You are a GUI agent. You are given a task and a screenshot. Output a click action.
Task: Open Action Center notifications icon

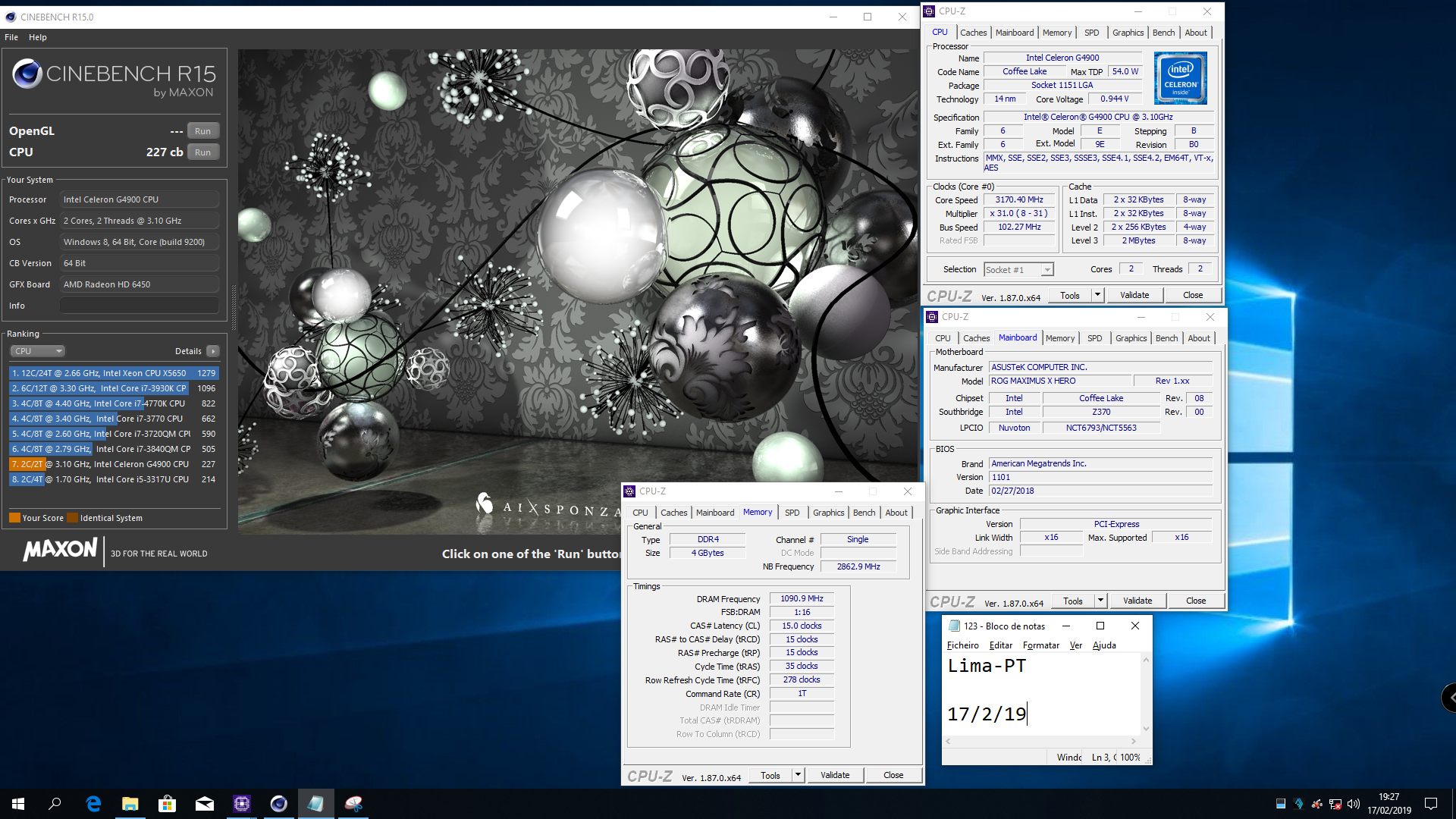click(x=1431, y=804)
